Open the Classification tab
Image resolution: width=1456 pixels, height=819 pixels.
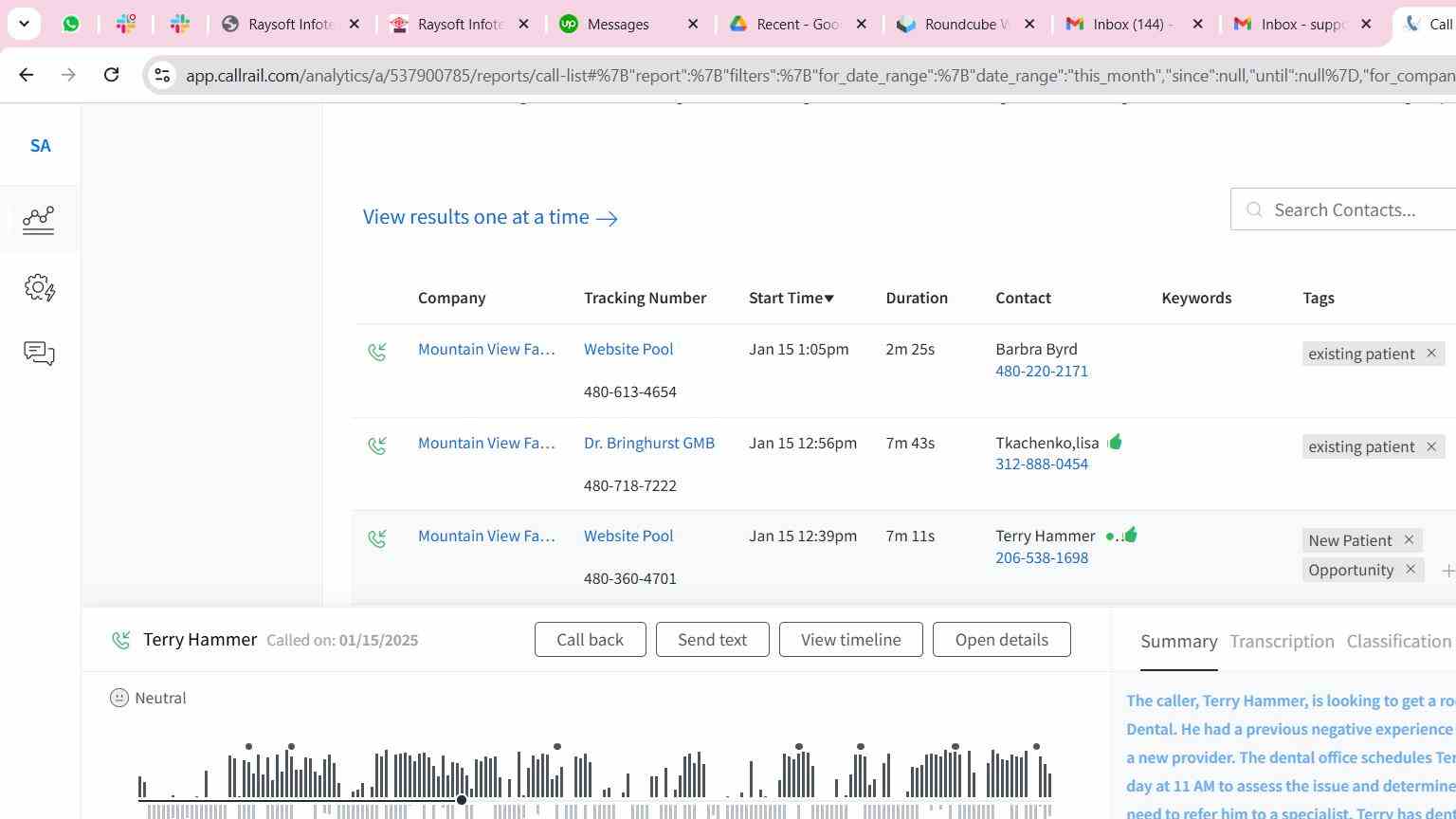point(1399,642)
